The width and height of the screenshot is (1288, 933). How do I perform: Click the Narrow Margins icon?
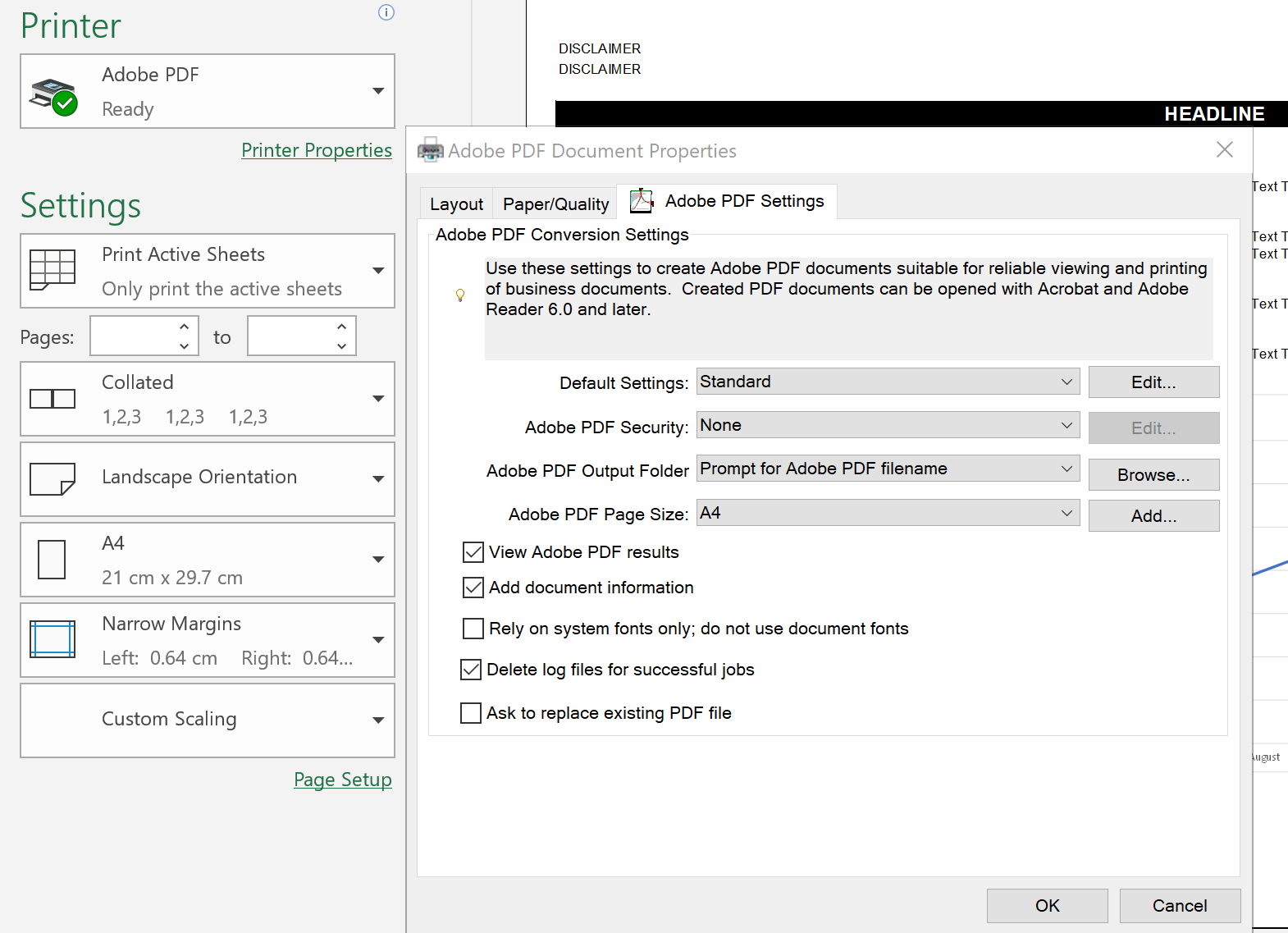click(53, 639)
